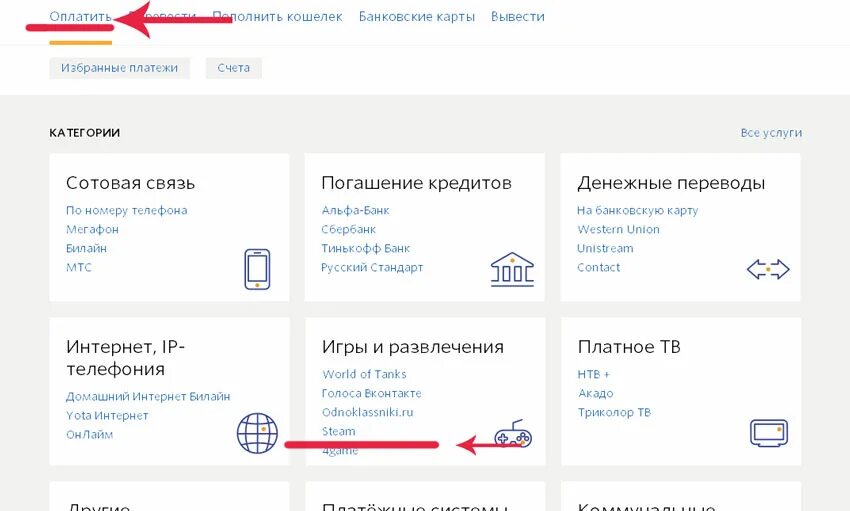Choose На банковскую карту link

click(x=638, y=210)
